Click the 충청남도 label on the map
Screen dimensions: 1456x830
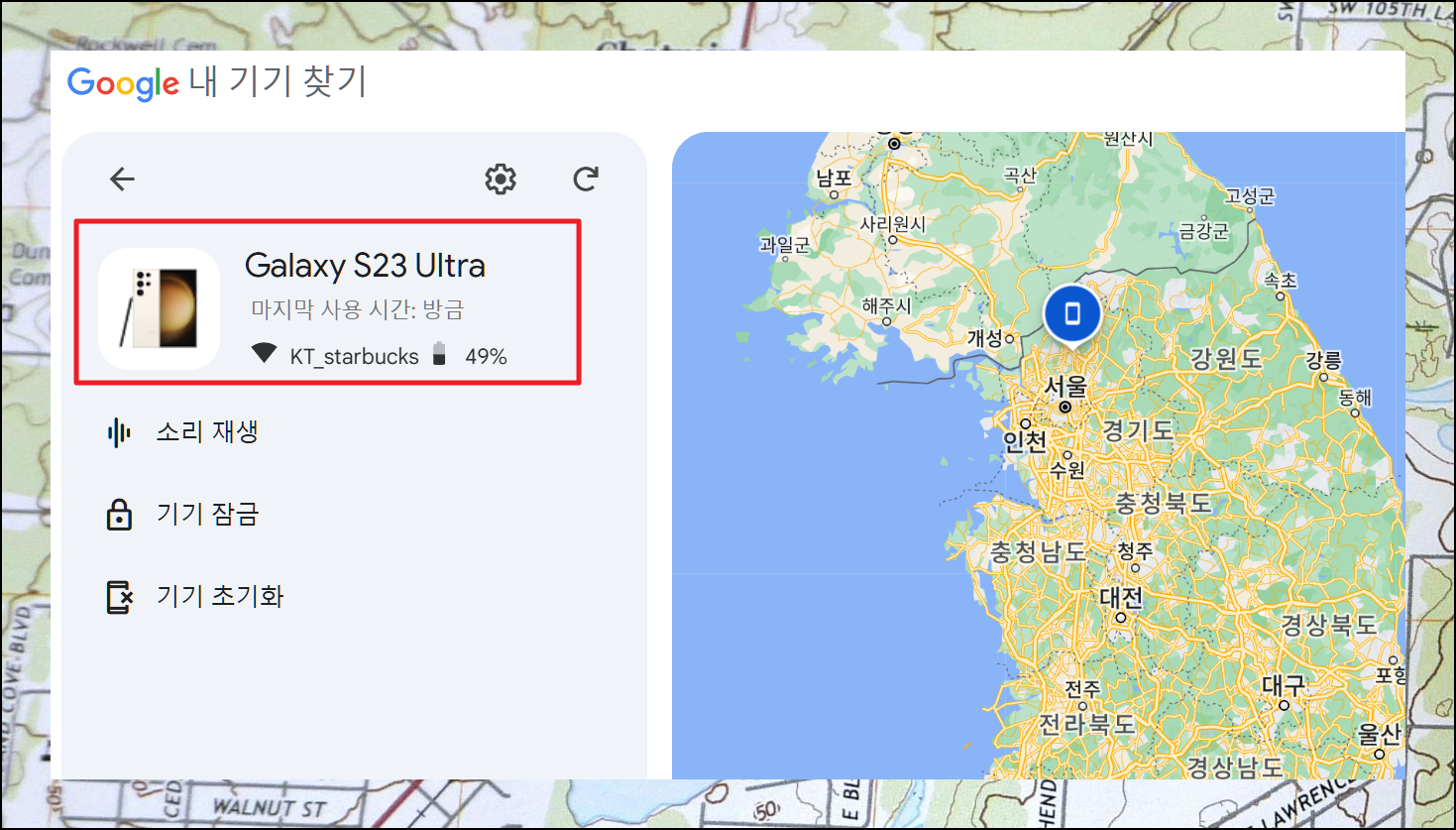[1039, 552]
